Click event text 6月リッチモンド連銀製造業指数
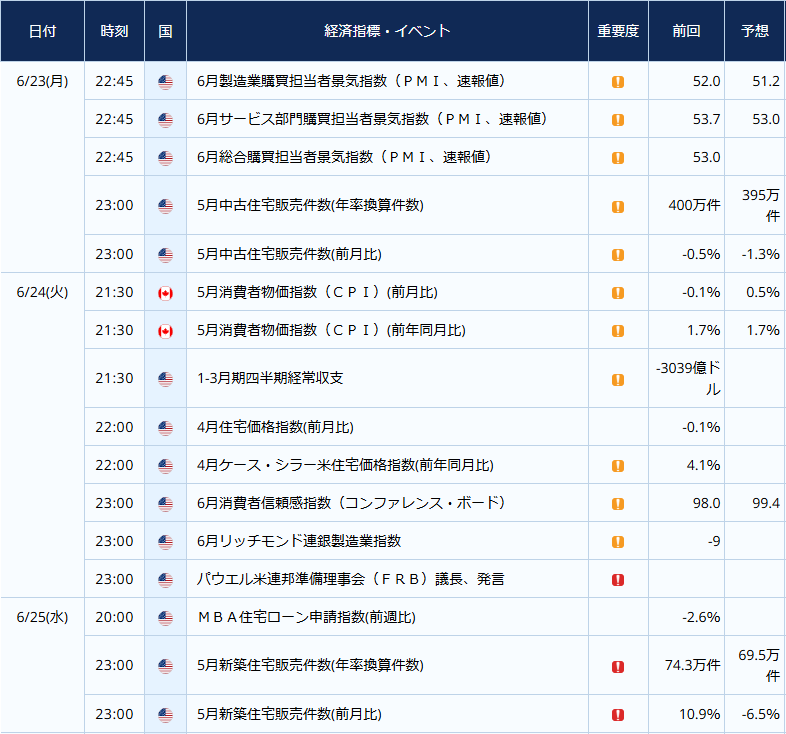Image resolution: width=786 pixels, height=734 pixels. click(x=299, y=541)
